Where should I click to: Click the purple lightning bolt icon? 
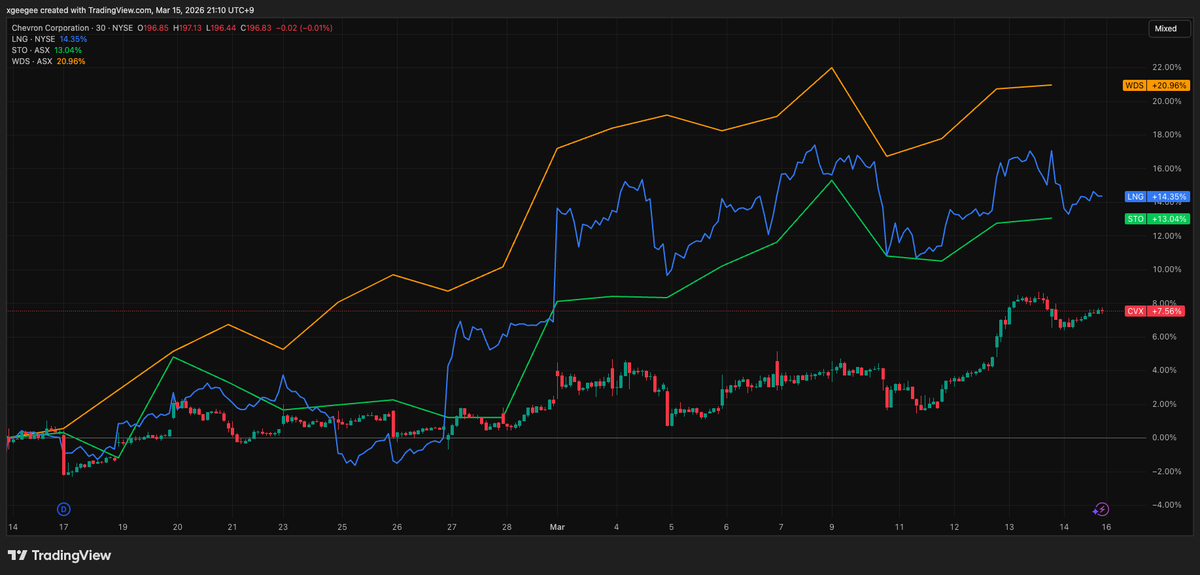[x=1102, y=509]
